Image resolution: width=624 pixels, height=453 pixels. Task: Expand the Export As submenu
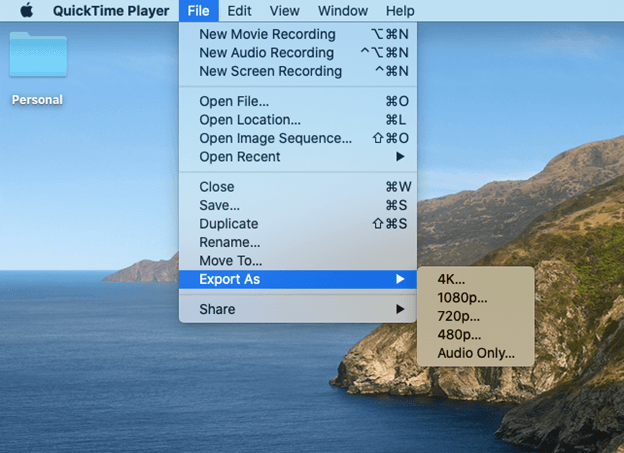[x=298, y=279]
